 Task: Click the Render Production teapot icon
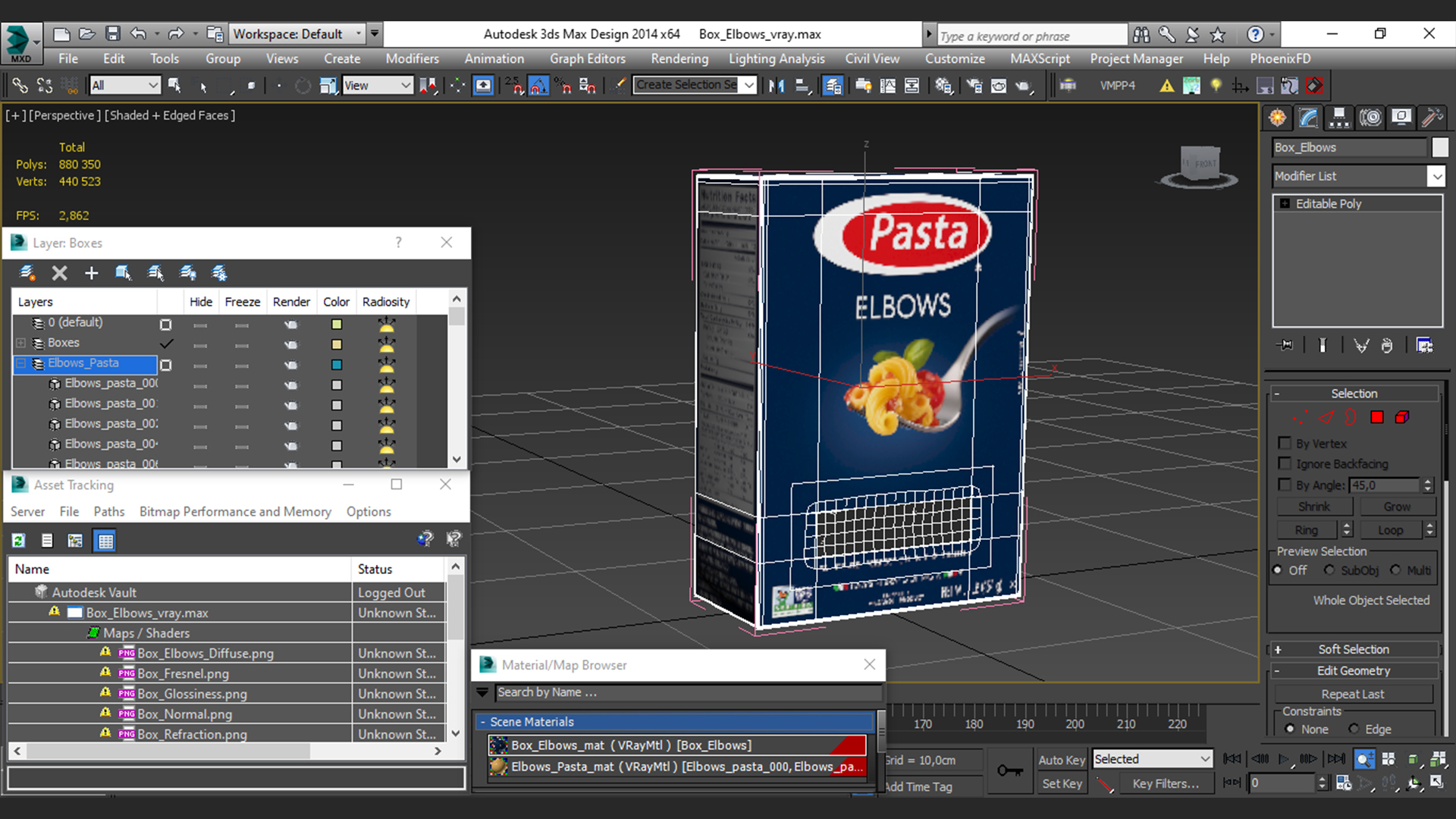1024,86
